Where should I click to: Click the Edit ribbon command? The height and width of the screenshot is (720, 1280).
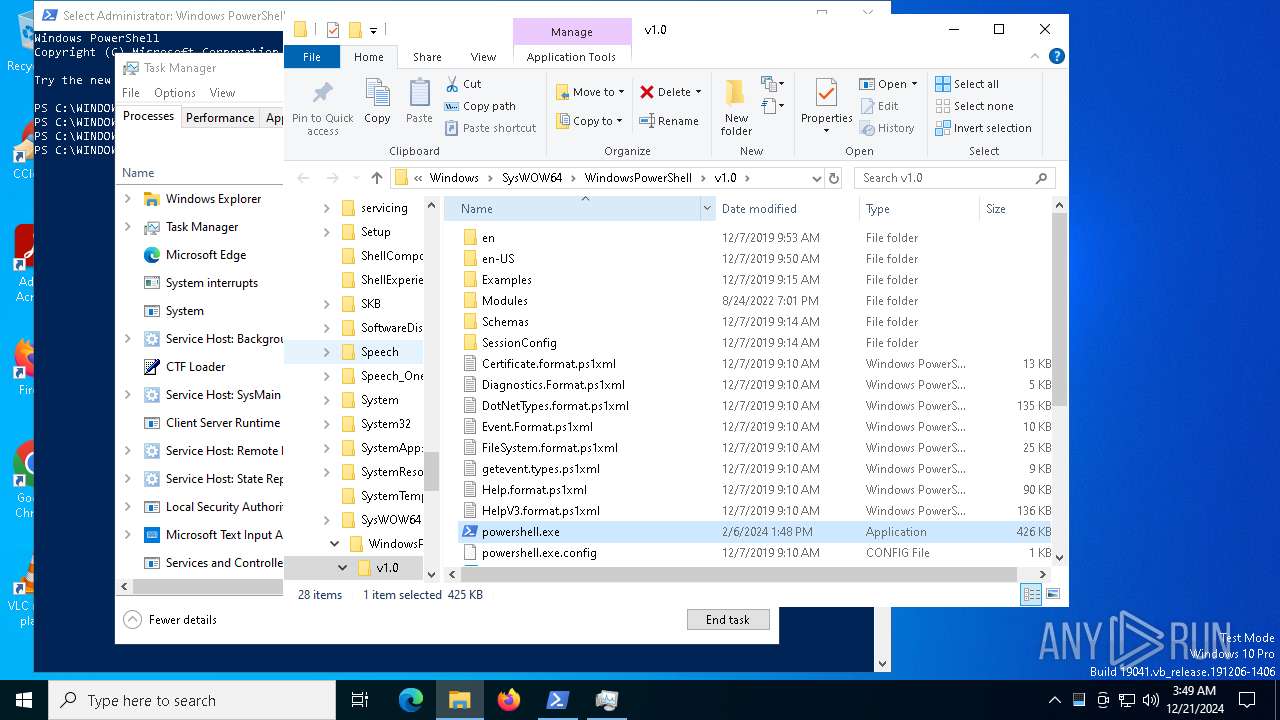[x=879, y=106]
